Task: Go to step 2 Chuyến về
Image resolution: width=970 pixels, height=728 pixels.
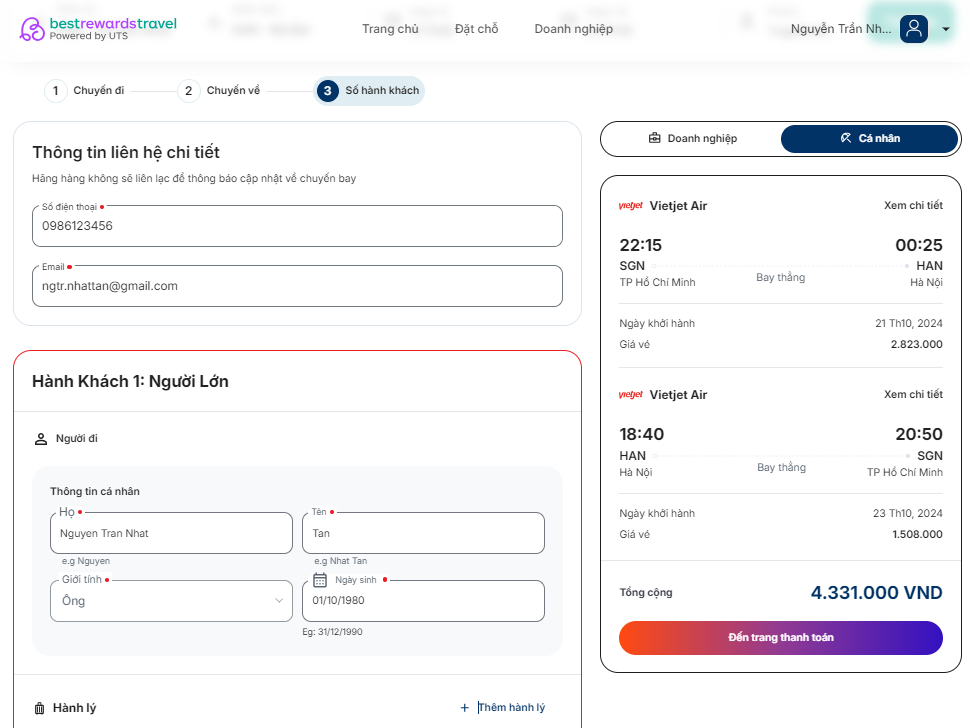Action: 219,91
